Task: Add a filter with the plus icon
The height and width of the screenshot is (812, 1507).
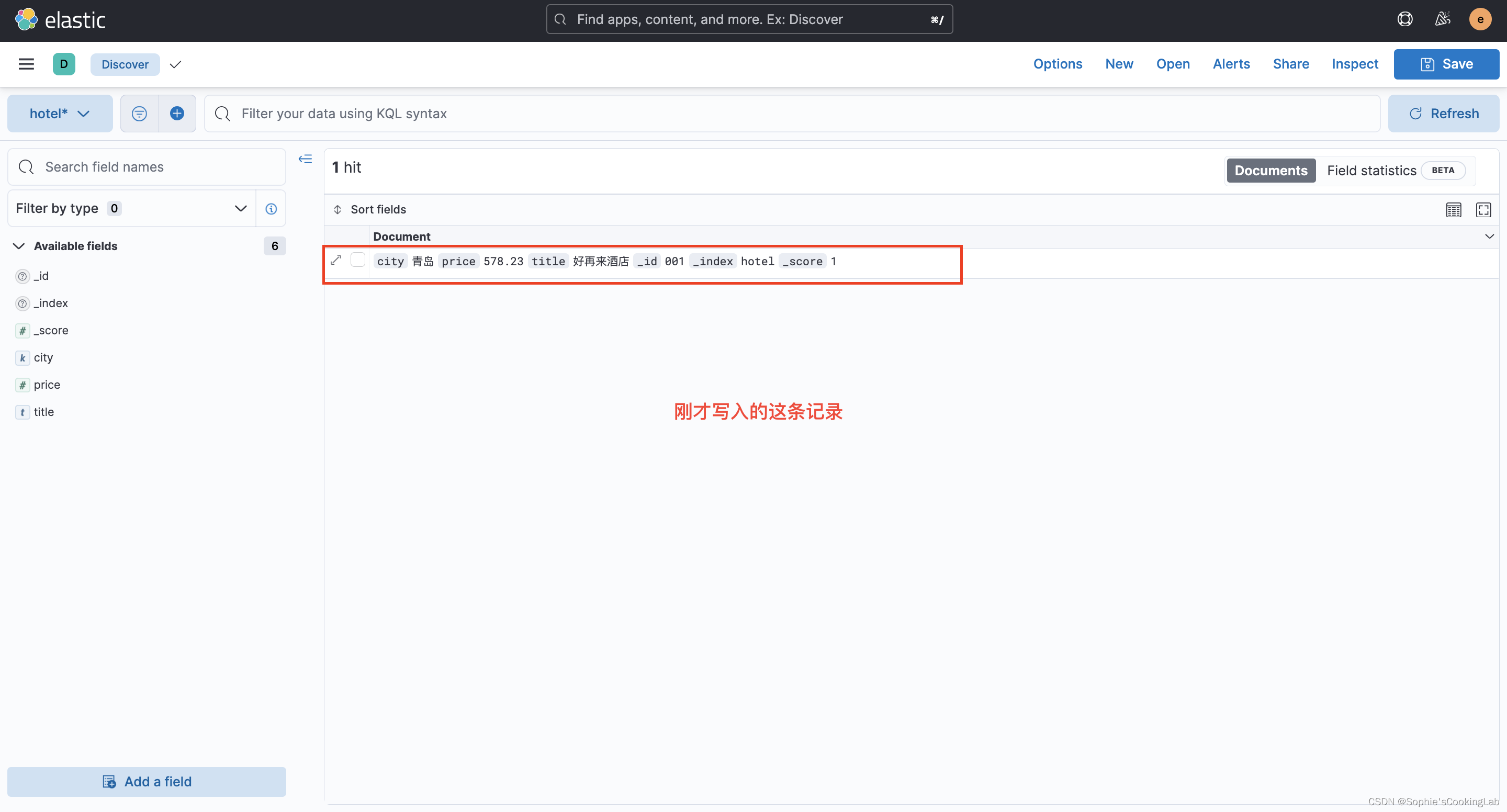Action: tap(177, 114)
